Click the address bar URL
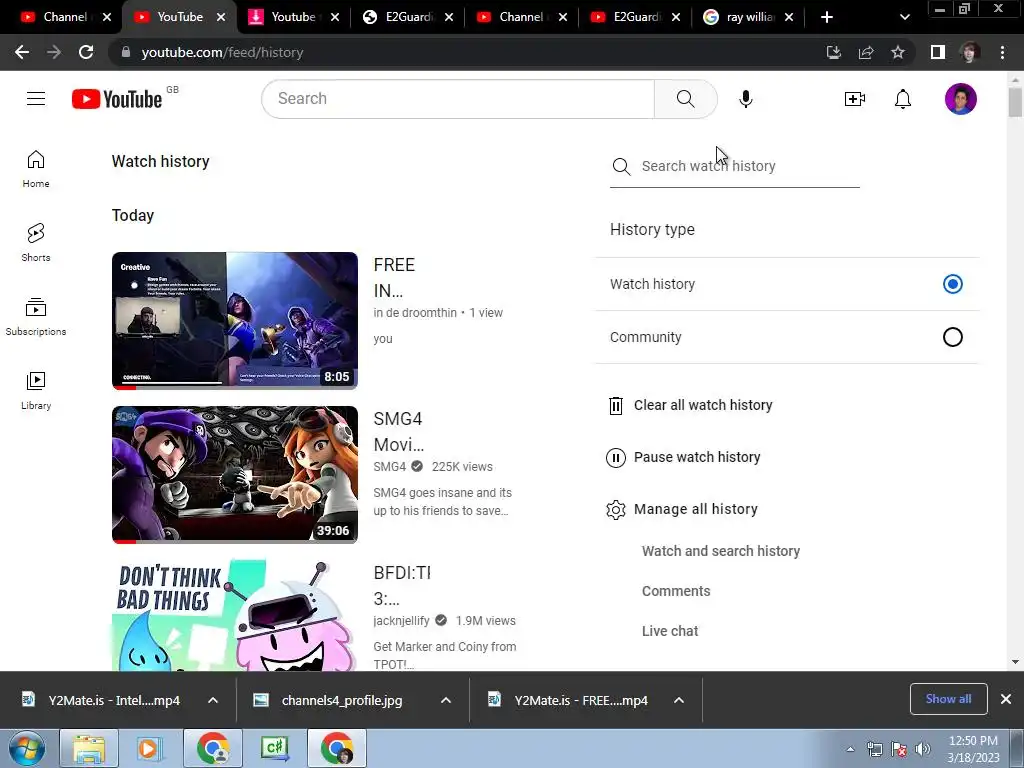The image size is (1024, 768). click(x=222, y=52)
